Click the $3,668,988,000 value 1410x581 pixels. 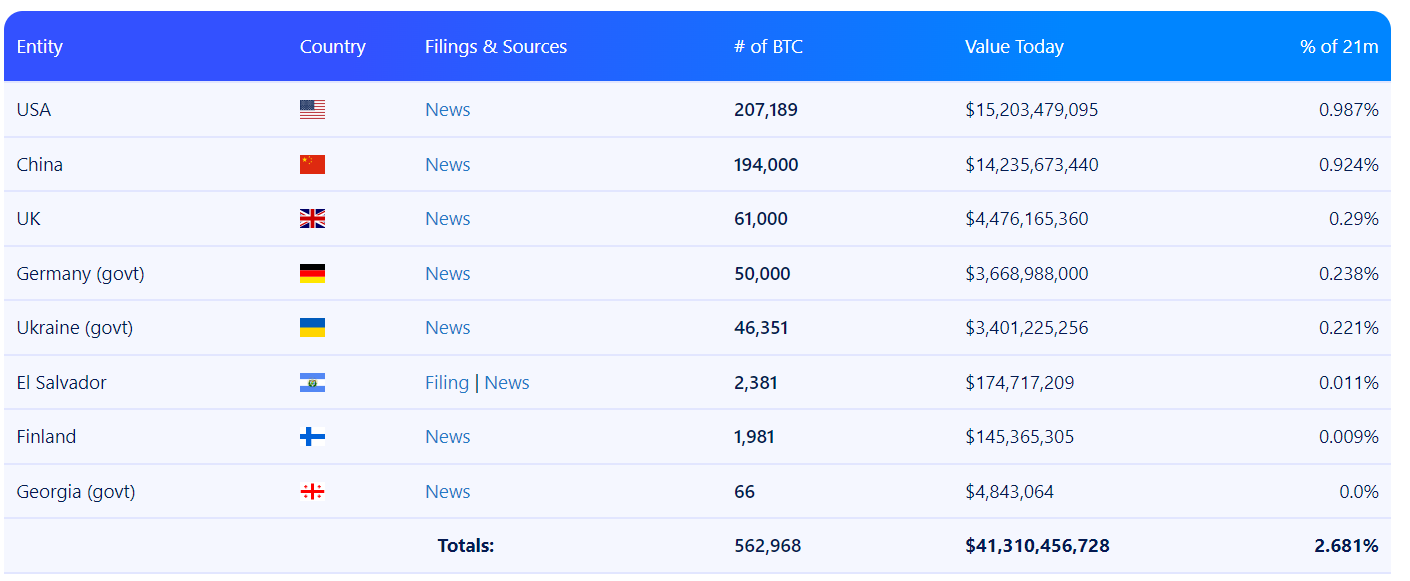(x=1027, y=273)
